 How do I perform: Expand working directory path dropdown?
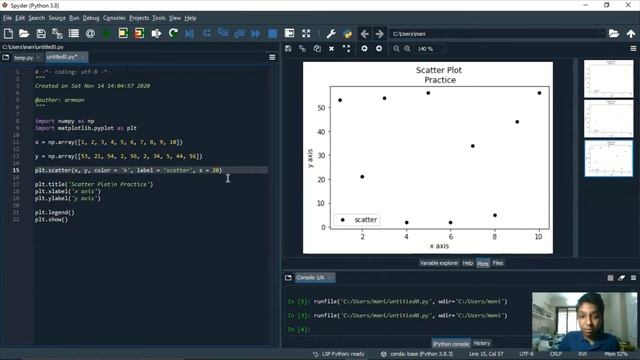click(602, 34)
